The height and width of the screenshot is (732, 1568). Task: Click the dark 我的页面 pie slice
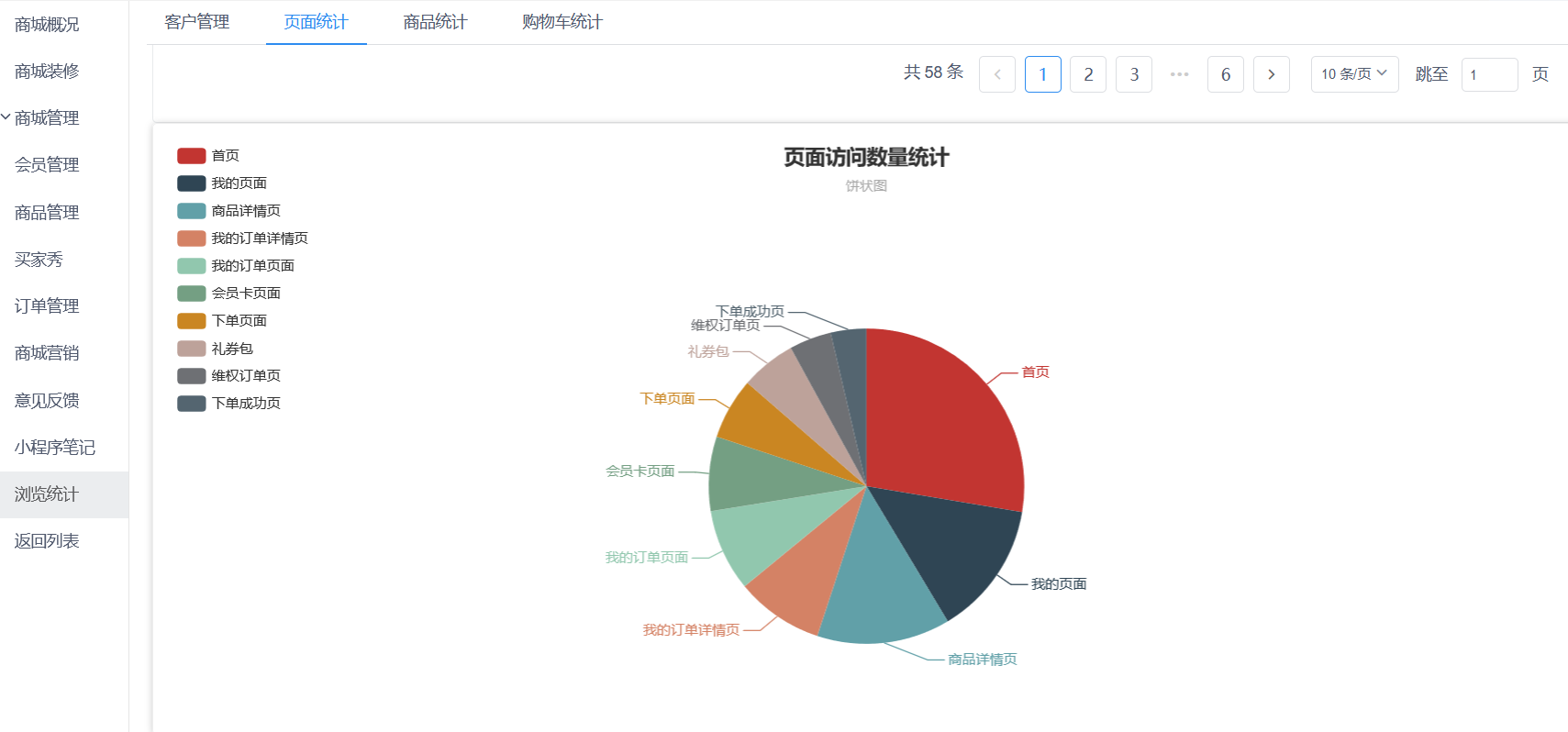point(954,546)
